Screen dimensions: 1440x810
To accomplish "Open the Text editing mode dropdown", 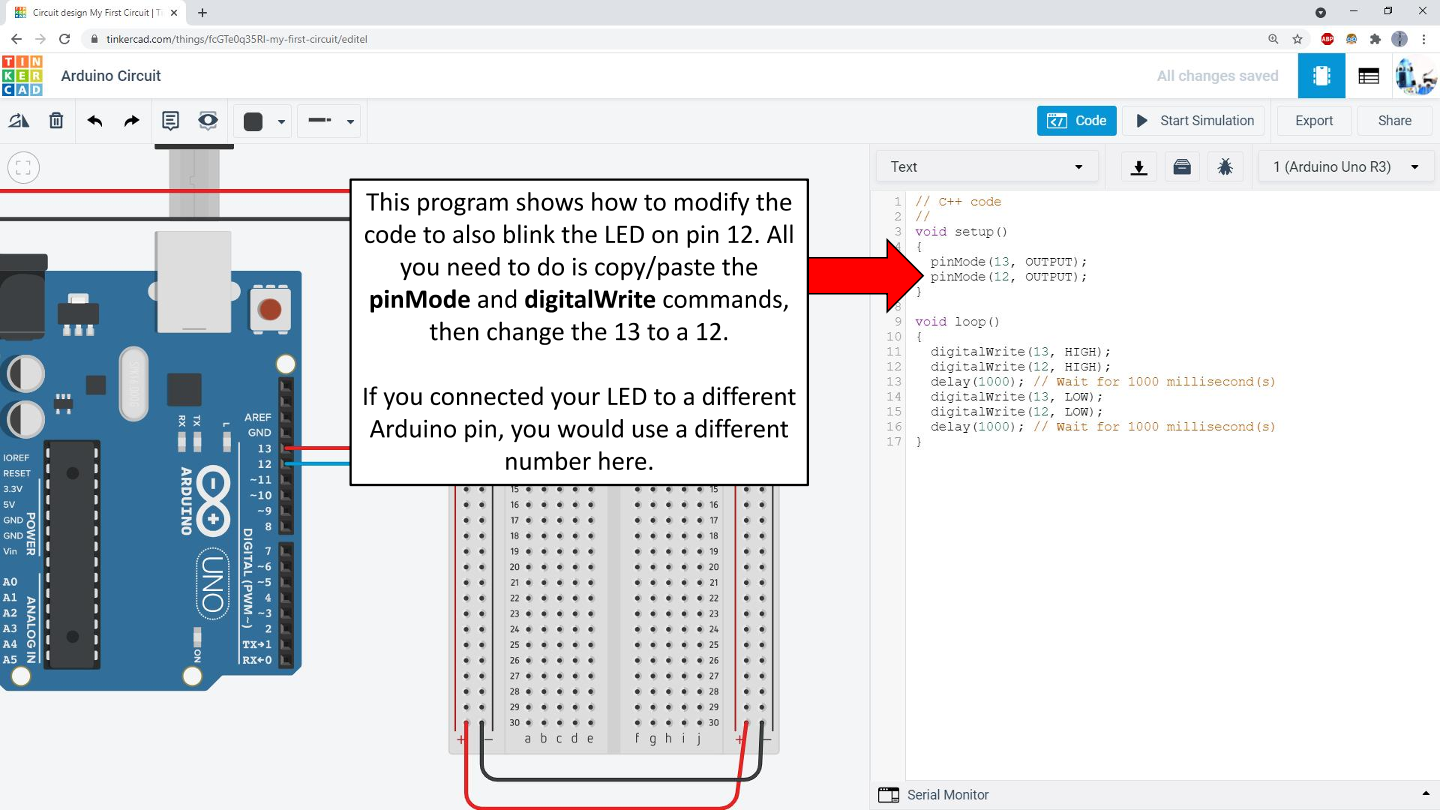I will coord(986,167).
